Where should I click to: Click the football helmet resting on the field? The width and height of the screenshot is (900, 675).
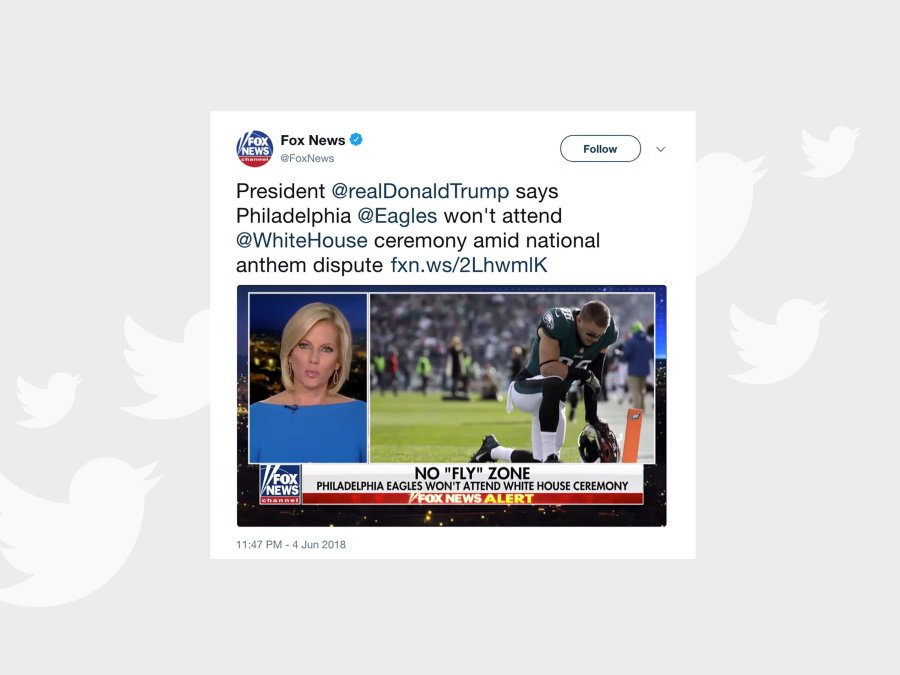[598, 443]
